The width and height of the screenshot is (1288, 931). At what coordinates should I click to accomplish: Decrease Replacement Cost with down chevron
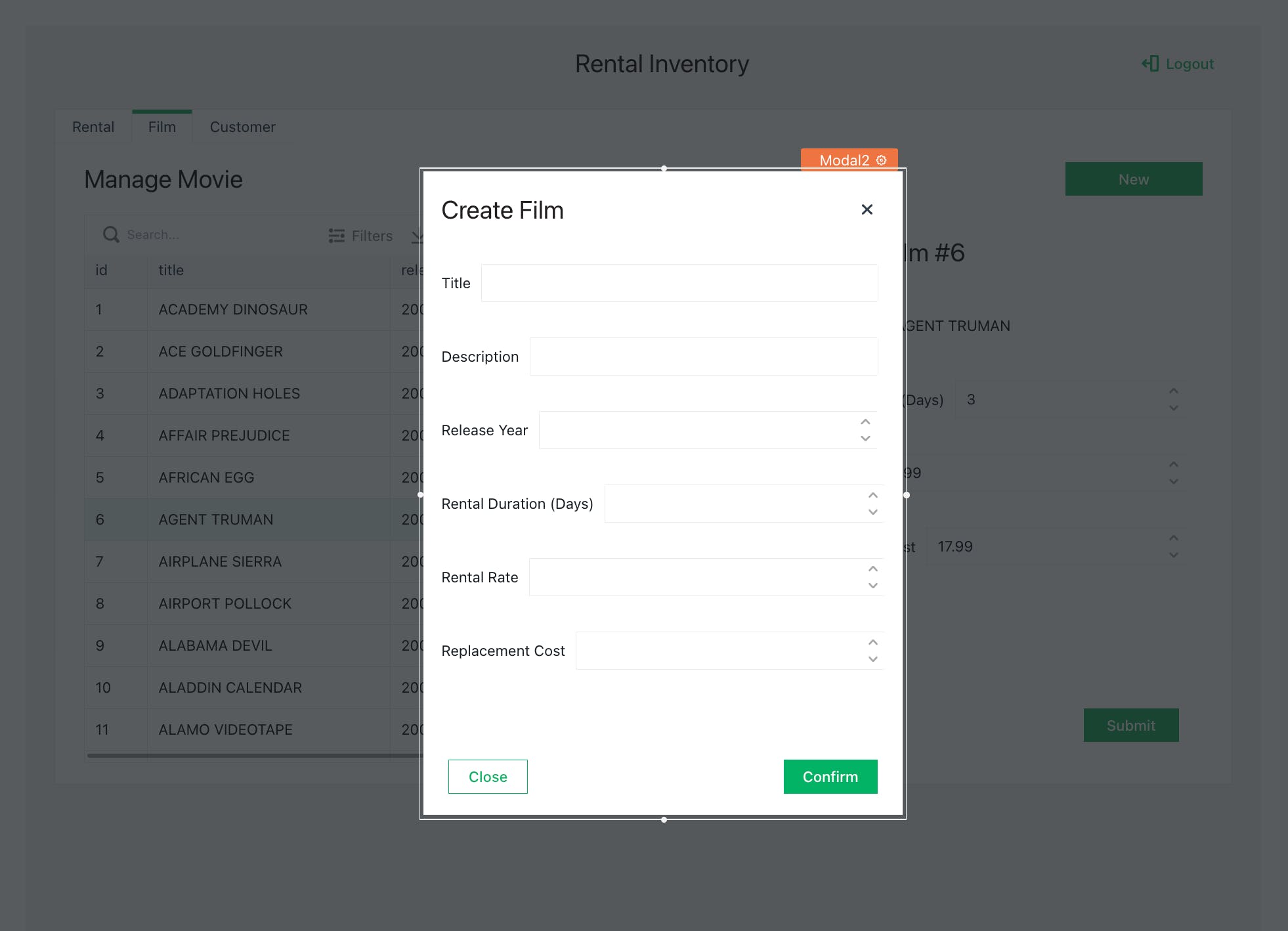tap(872, 659)
